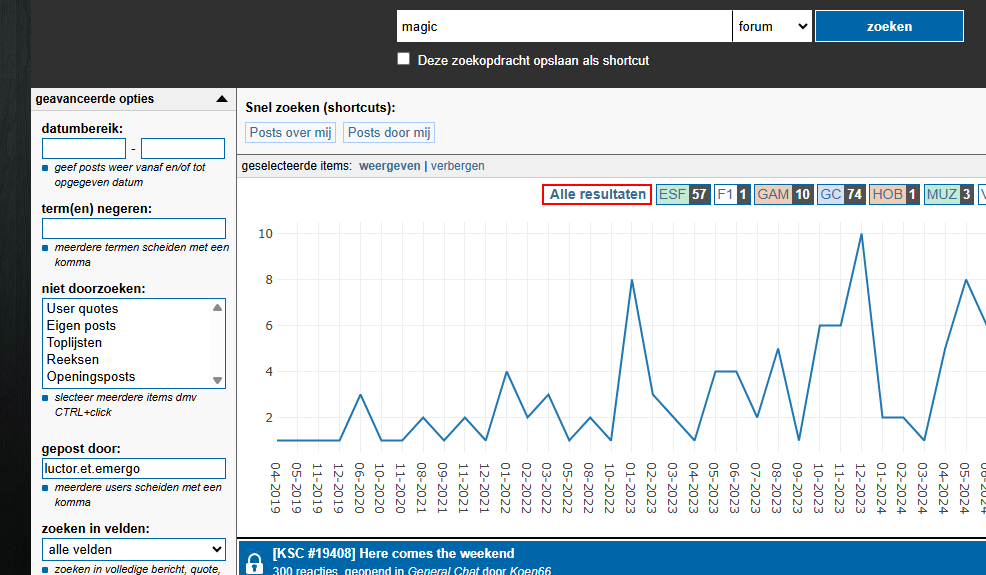Click the date range start field

tap(84, 148)
